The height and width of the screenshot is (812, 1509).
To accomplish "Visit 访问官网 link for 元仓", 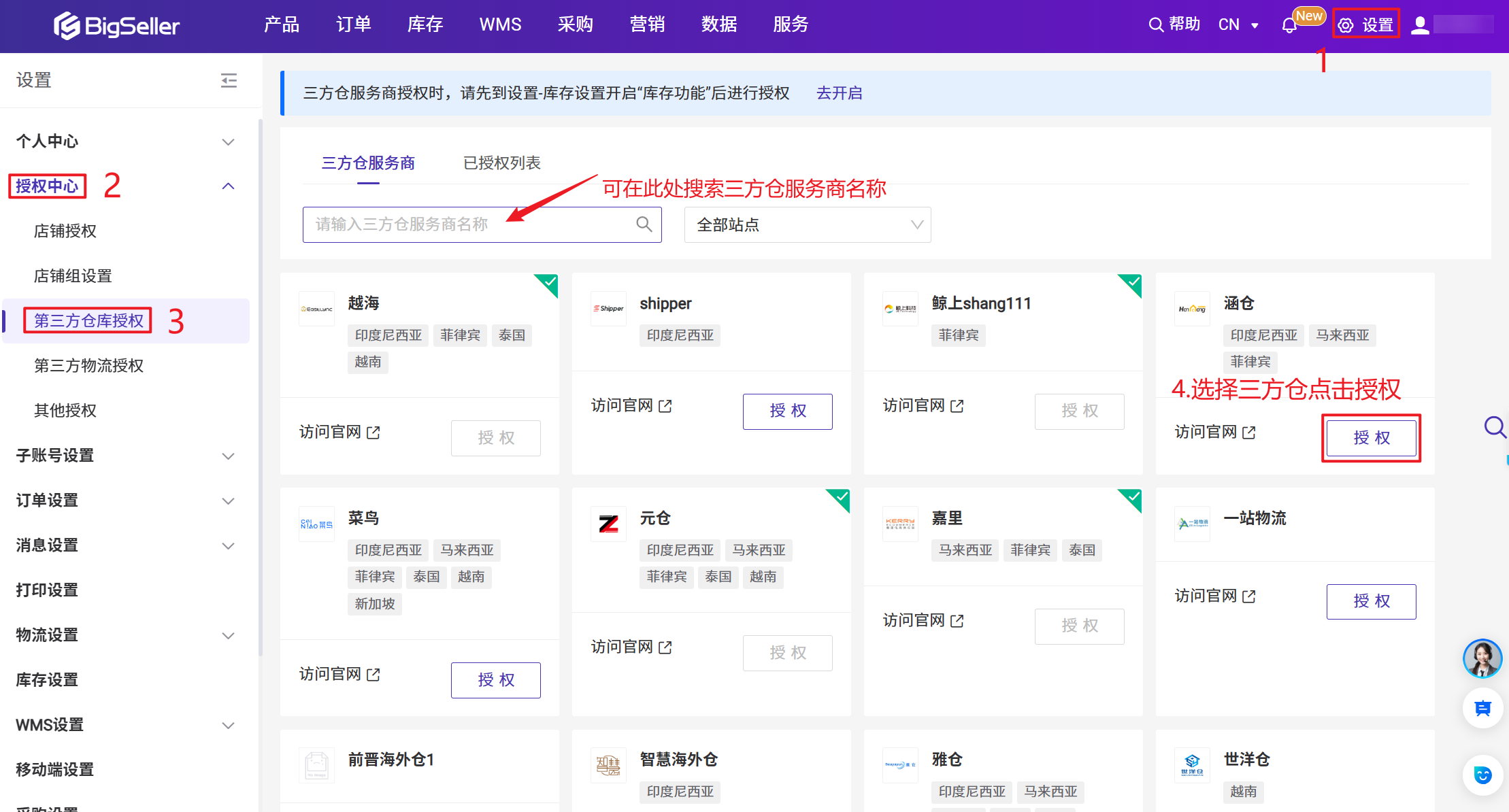I will click(631, 647).
